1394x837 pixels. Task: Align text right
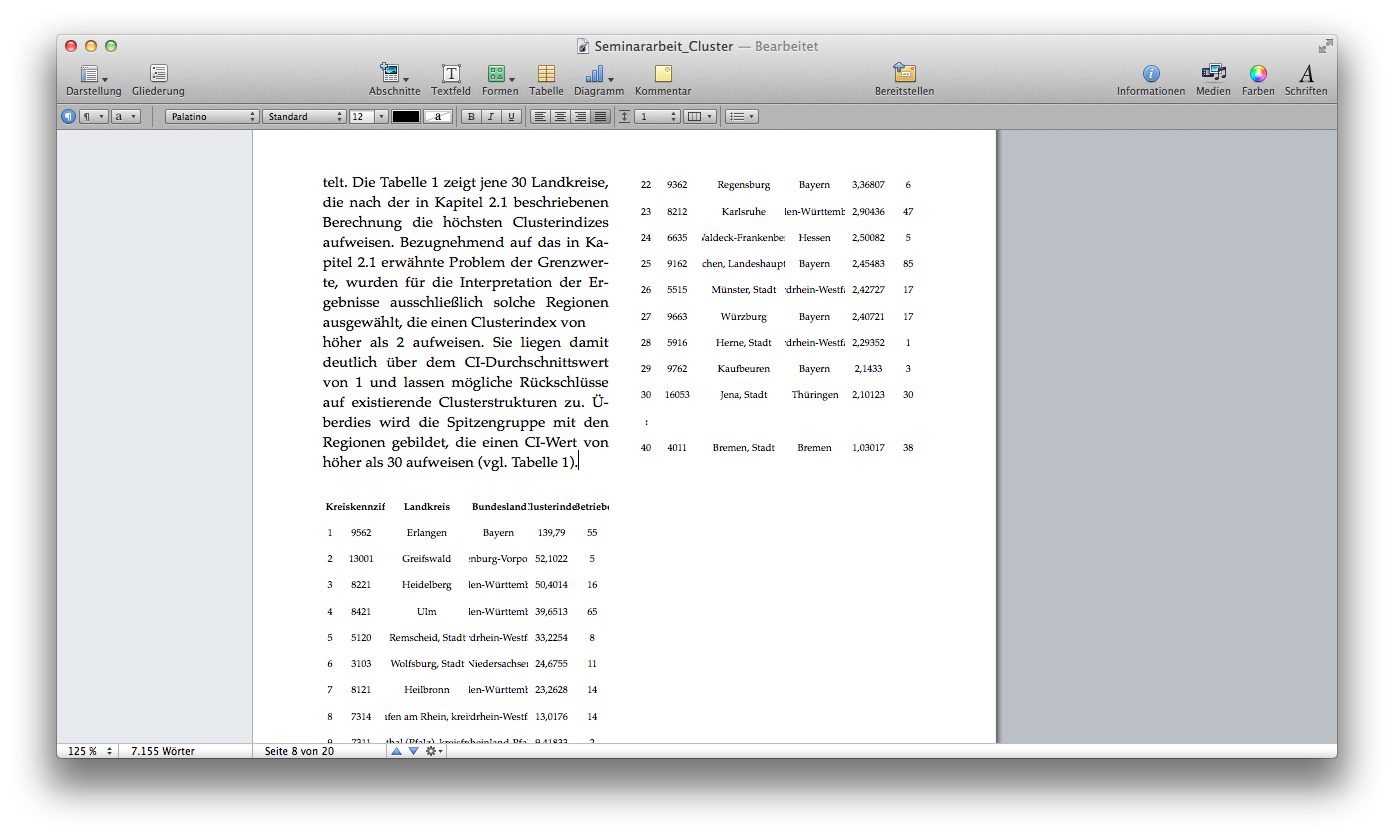pyautogui.click(x=580, y=116)
